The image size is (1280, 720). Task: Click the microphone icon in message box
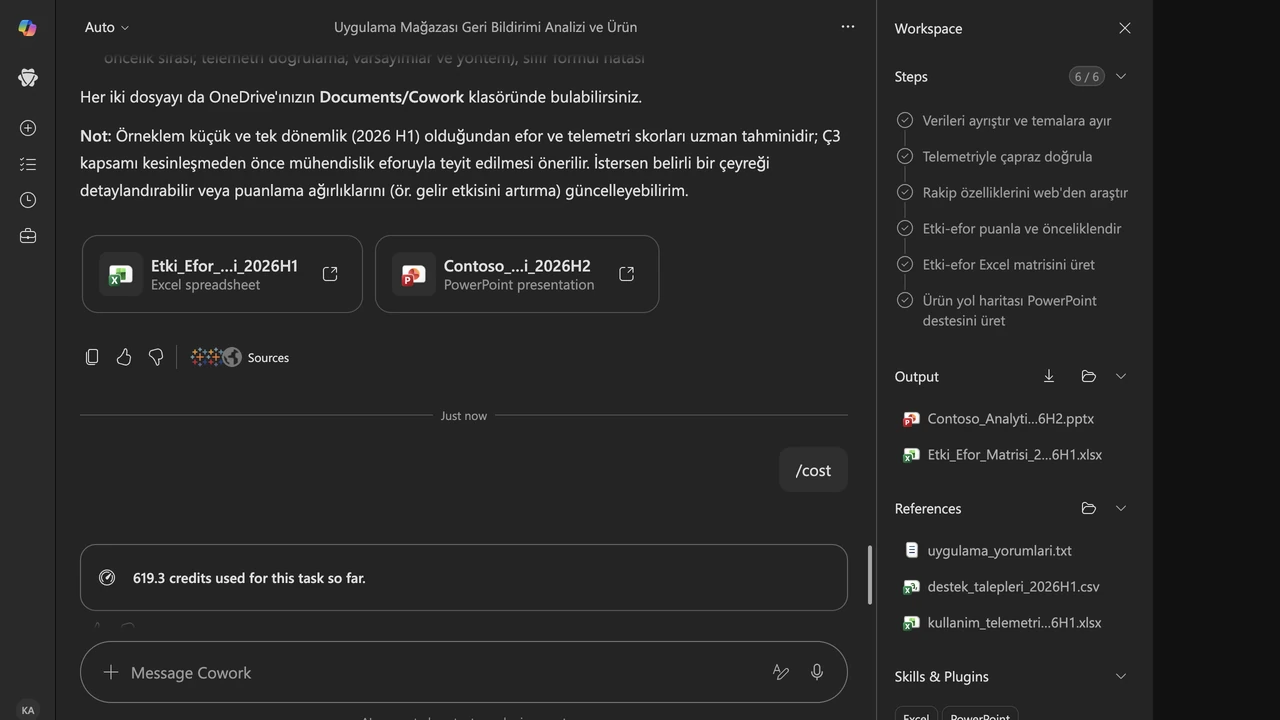click(817, 672)
